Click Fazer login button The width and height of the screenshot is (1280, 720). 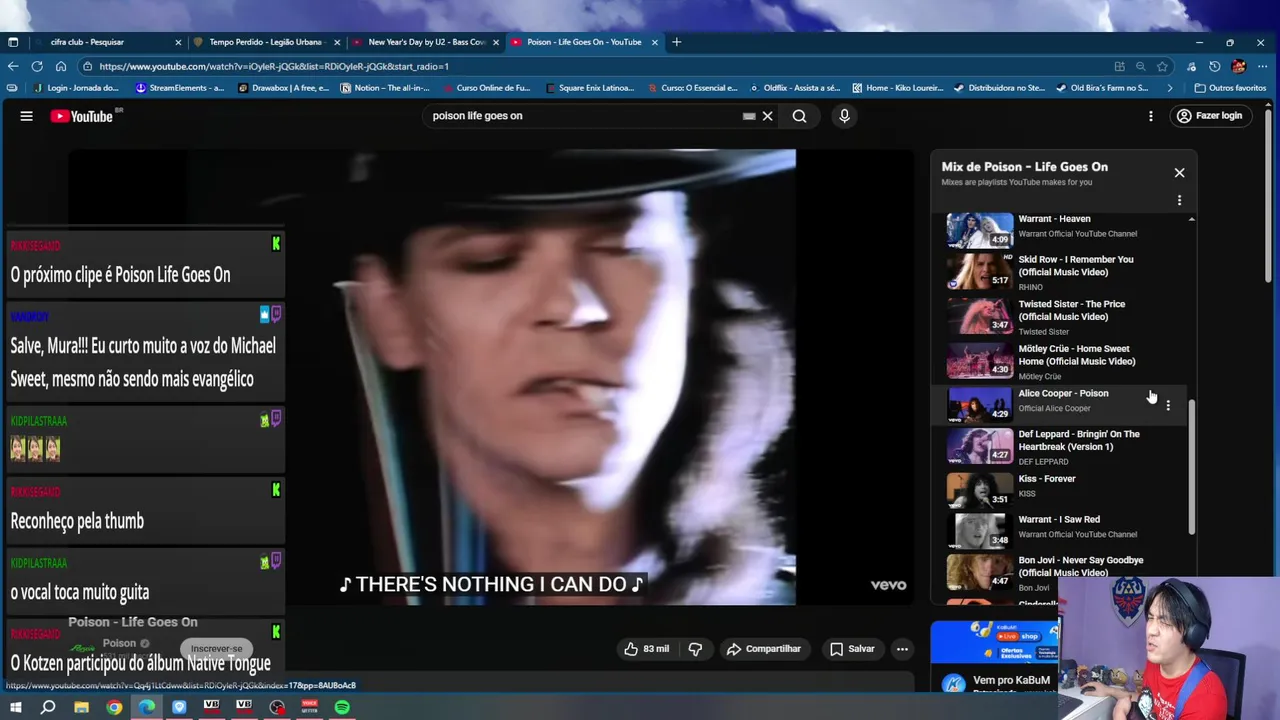tap(1209, 116)
